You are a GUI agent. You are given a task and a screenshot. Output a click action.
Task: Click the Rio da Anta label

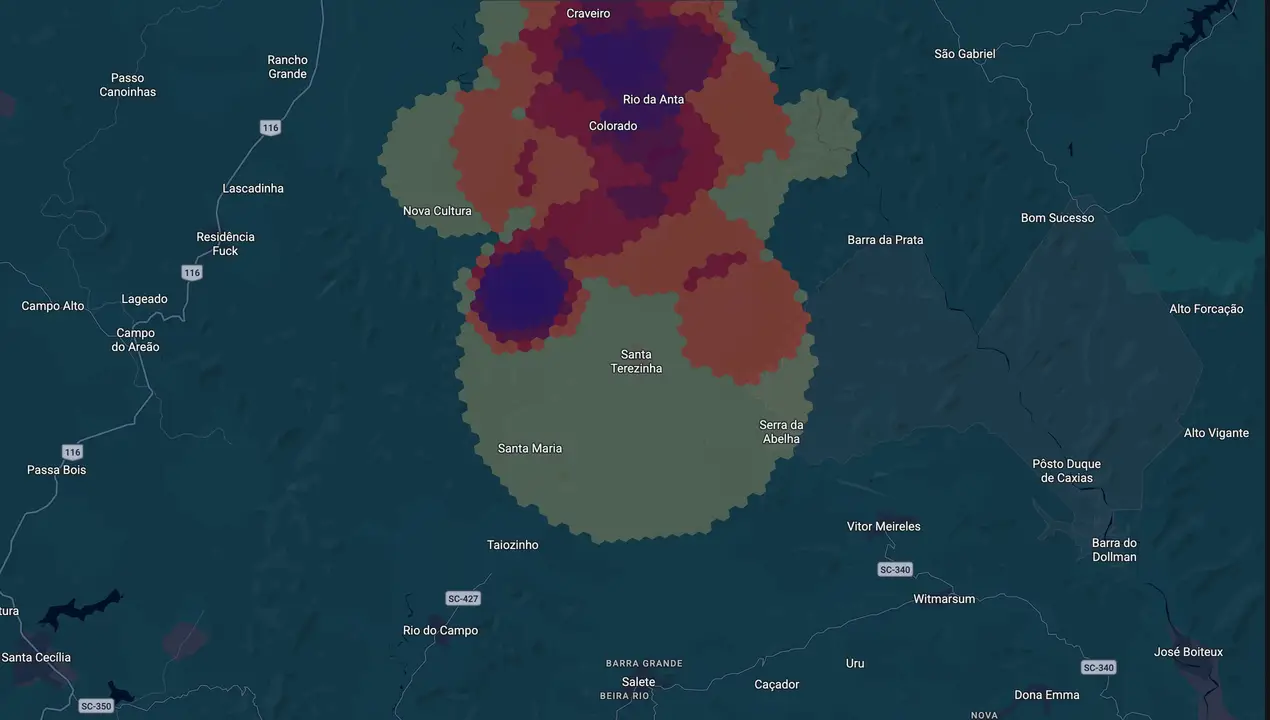(x=653, y=99)
